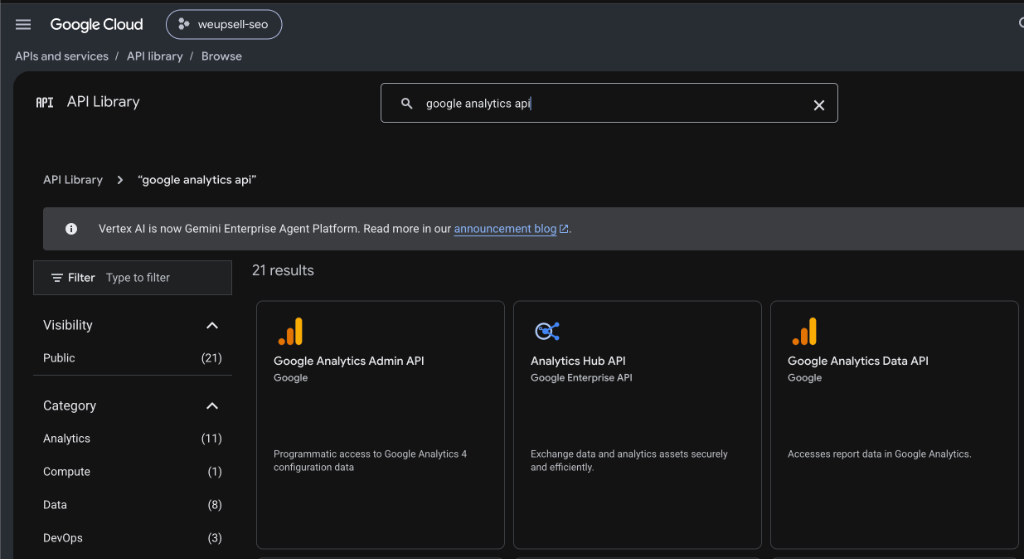1024x559 pixels.
Task: Collapse the Category section
Action: [x=212, y=406]
